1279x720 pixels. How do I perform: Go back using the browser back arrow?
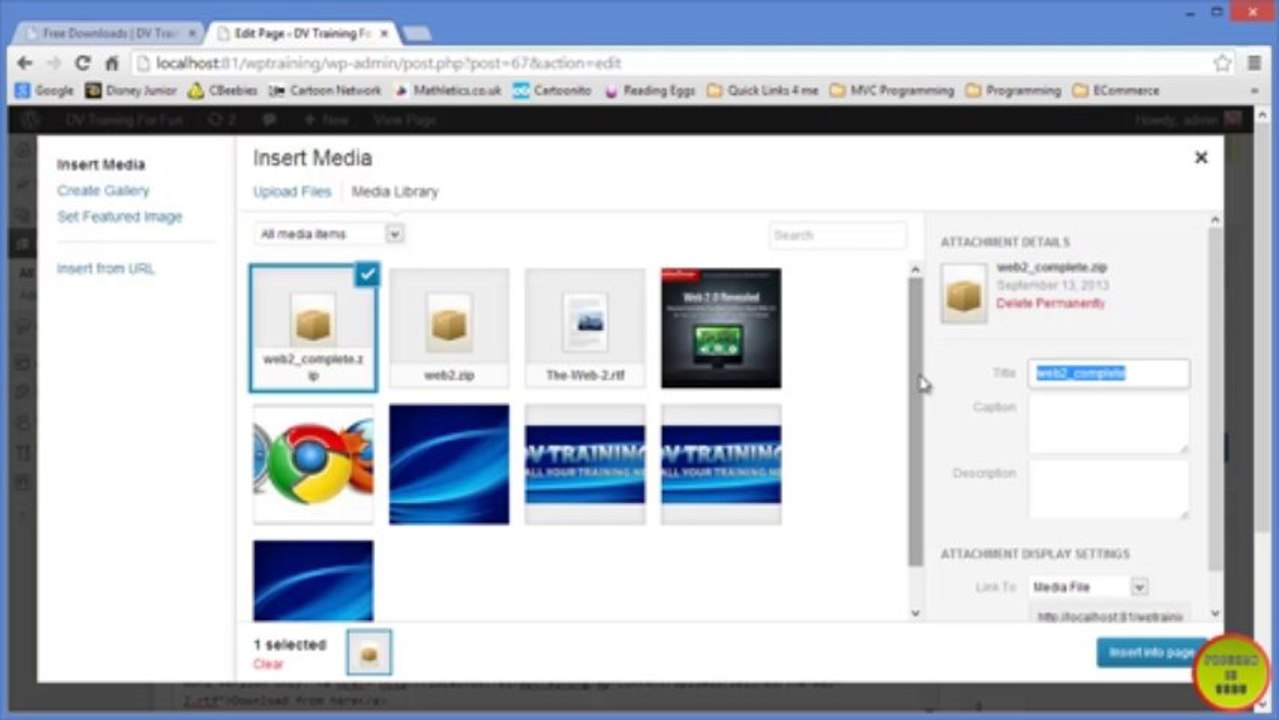click(25, 63)
